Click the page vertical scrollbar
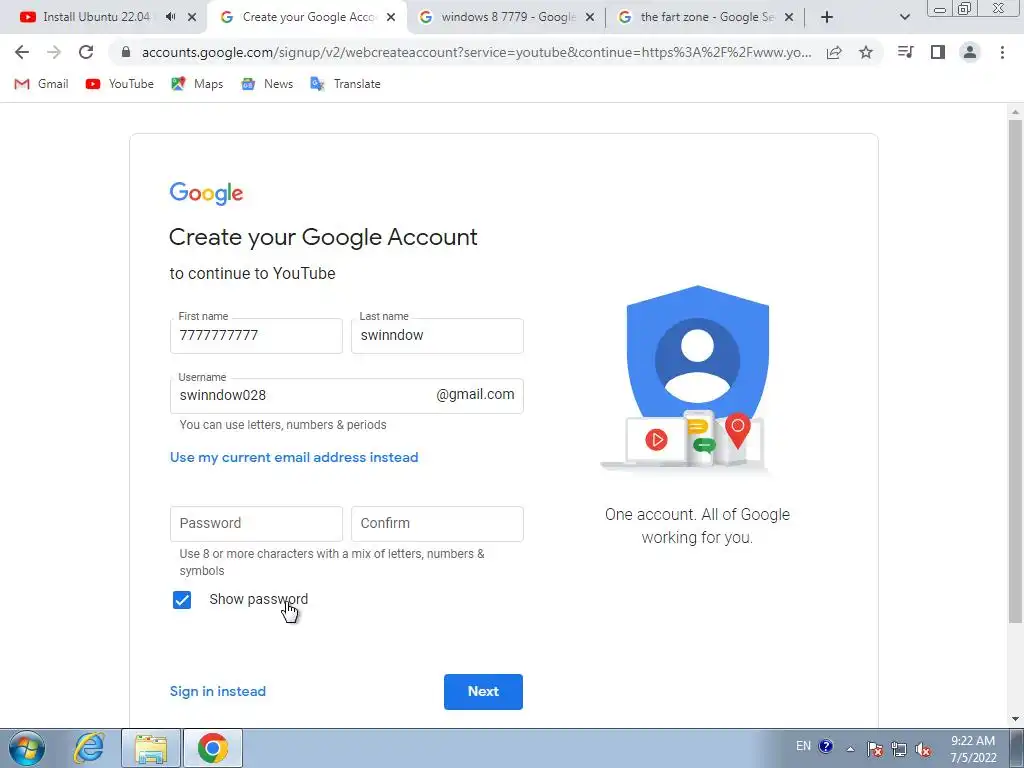Screen dimensions: 1024x768 point(1015,371)
